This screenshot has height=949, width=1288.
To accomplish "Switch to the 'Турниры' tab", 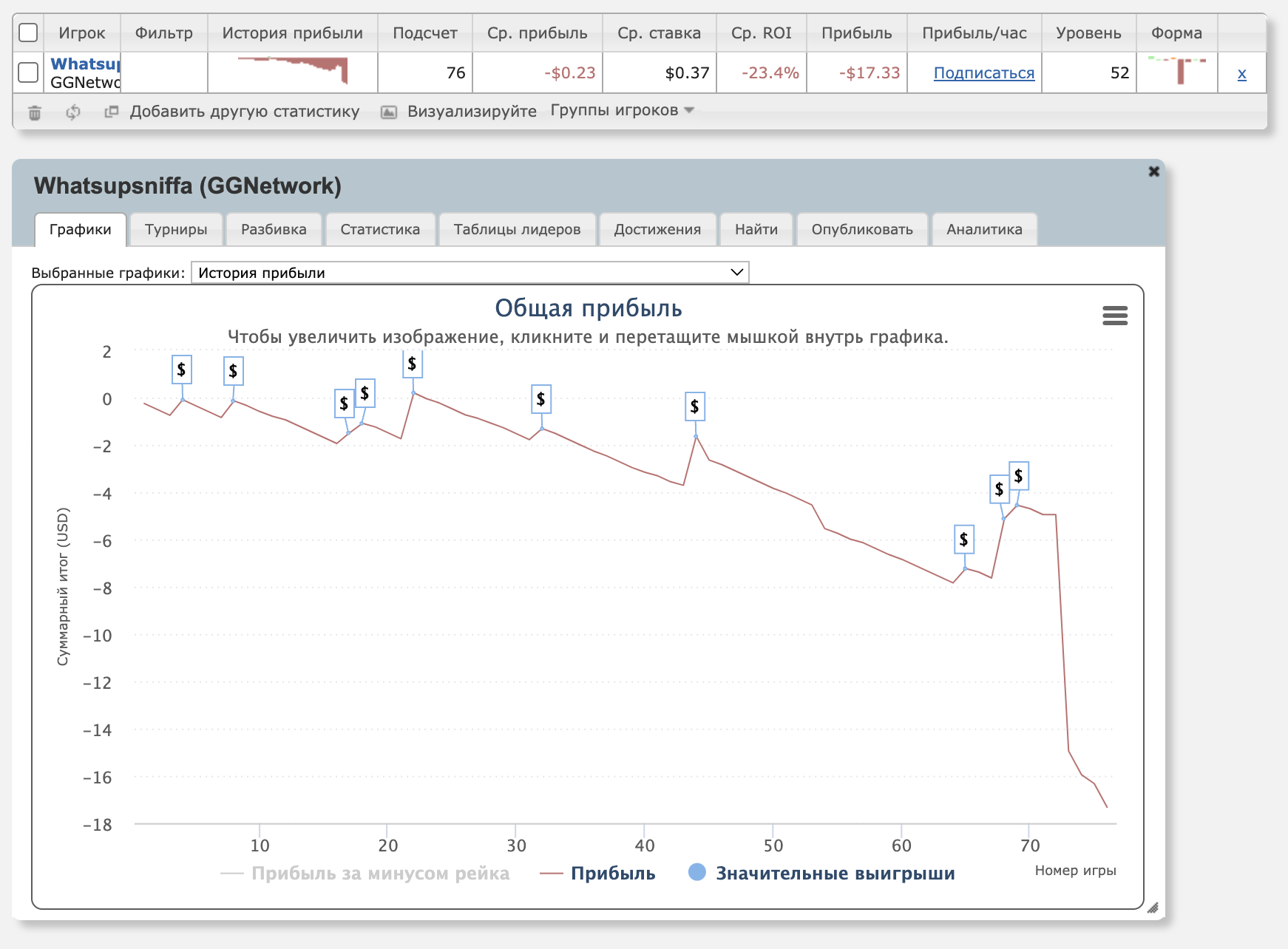I will (x=176, y=229).
